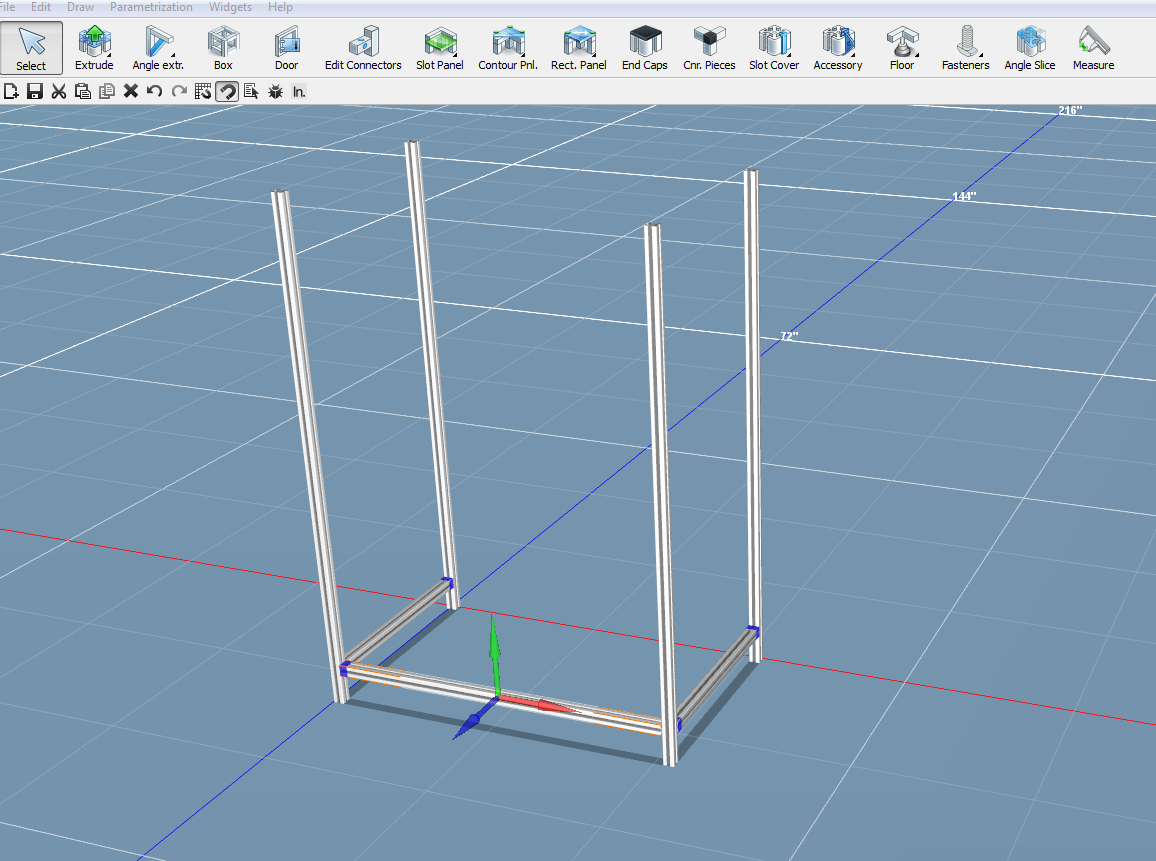1156x861 pixels.
Task: Expand Slot Cover dropdown arrow
Action: point(790,55)
